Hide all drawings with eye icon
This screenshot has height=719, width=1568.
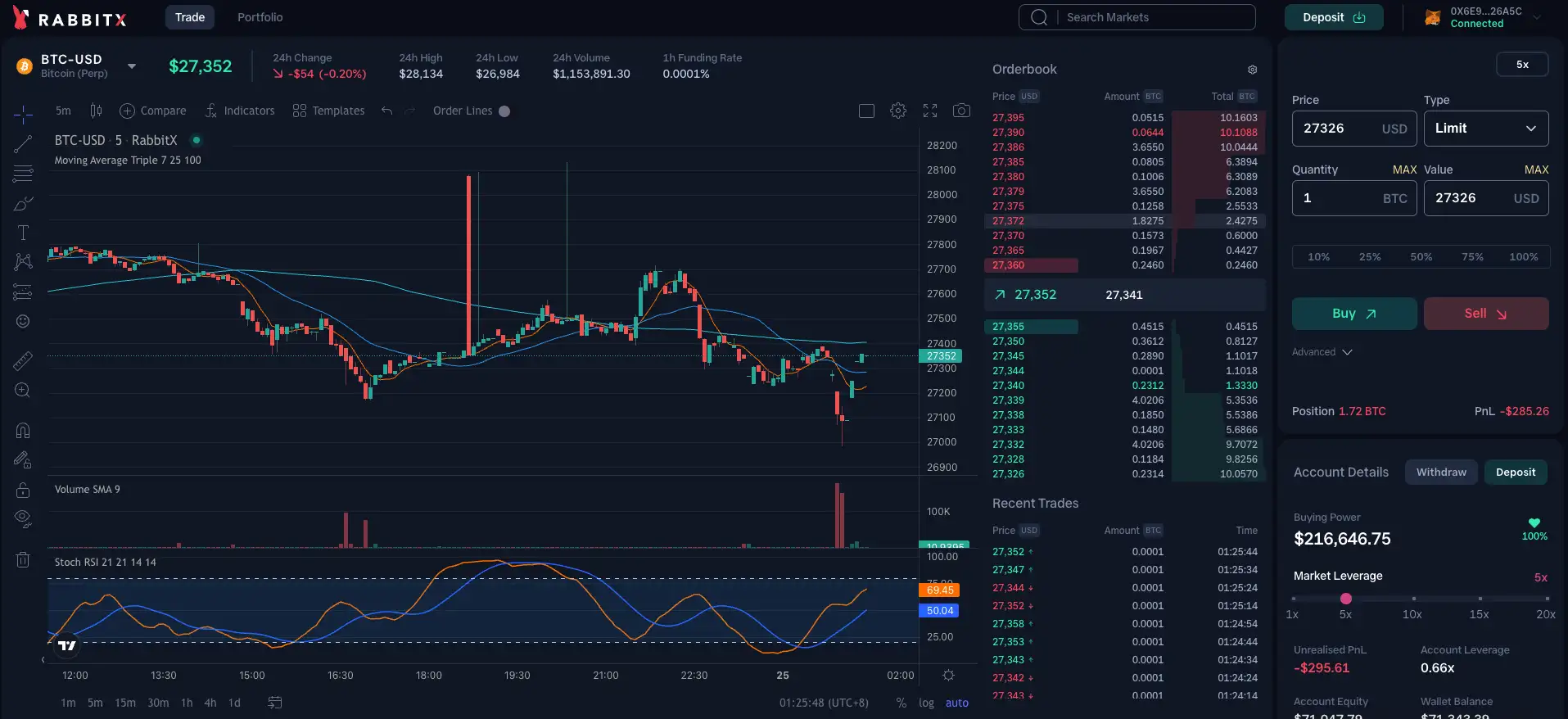(x=23, y=518)
